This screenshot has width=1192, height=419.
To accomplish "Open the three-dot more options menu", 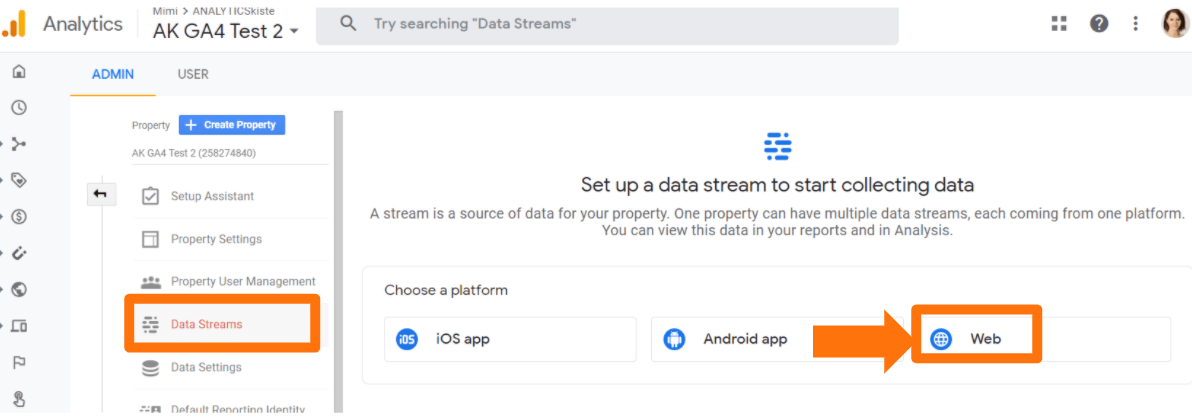I will (1135, 24).
